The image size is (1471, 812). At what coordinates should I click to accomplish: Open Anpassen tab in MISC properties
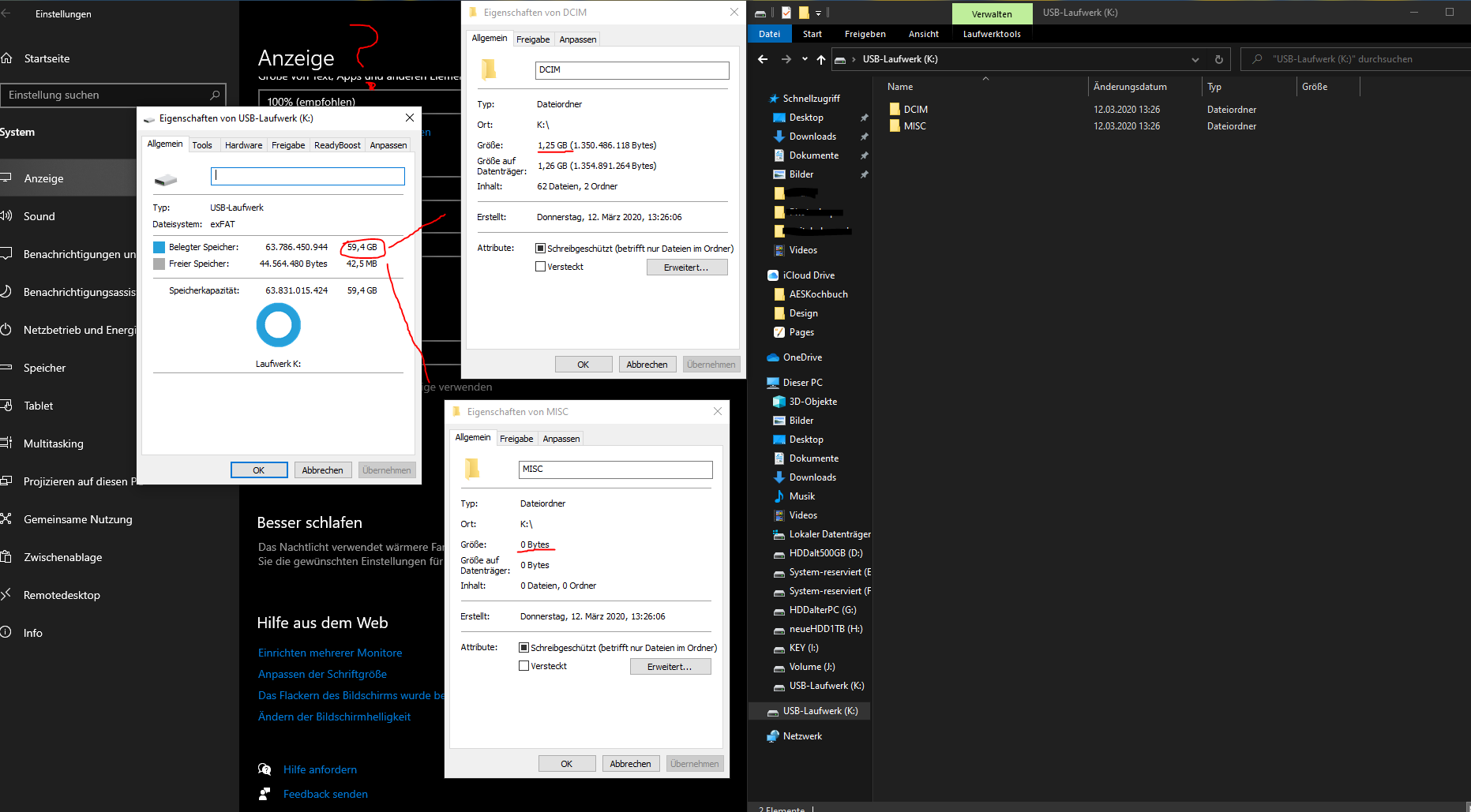tap(561, 439)
